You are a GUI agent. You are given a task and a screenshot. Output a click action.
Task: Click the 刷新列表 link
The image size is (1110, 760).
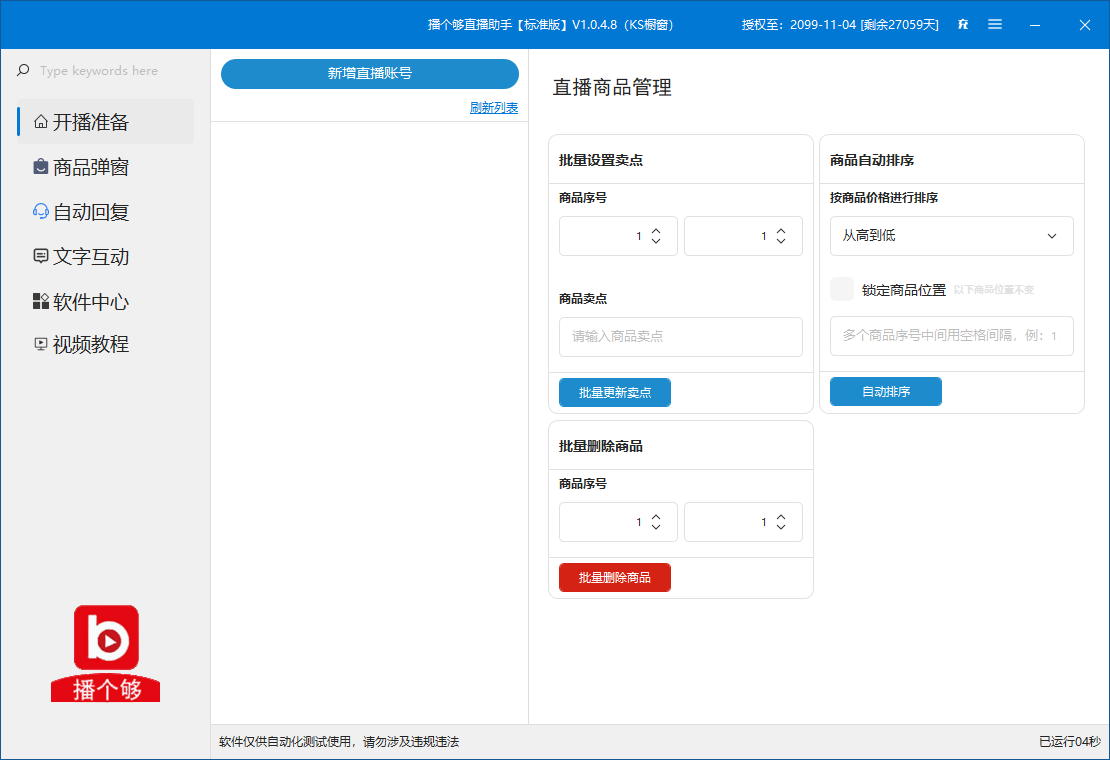[x=494, y=108]
